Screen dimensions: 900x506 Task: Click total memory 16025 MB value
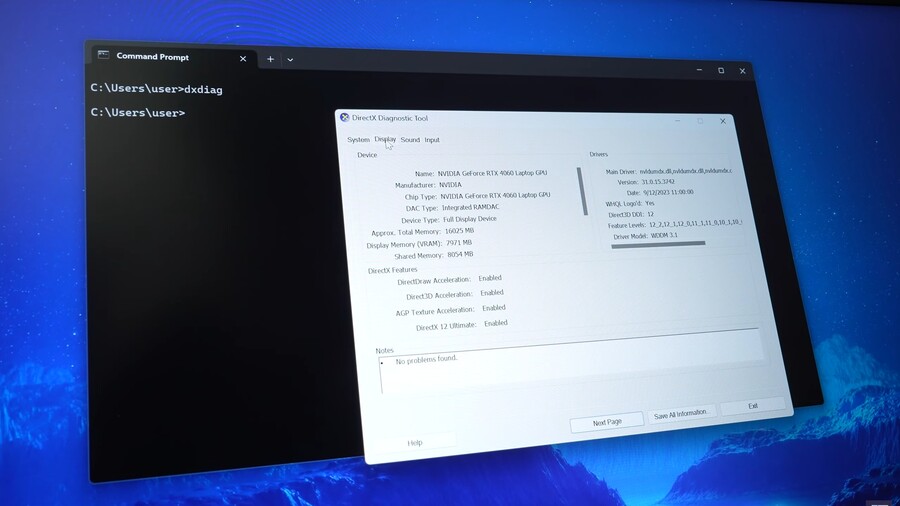[459, 231]
